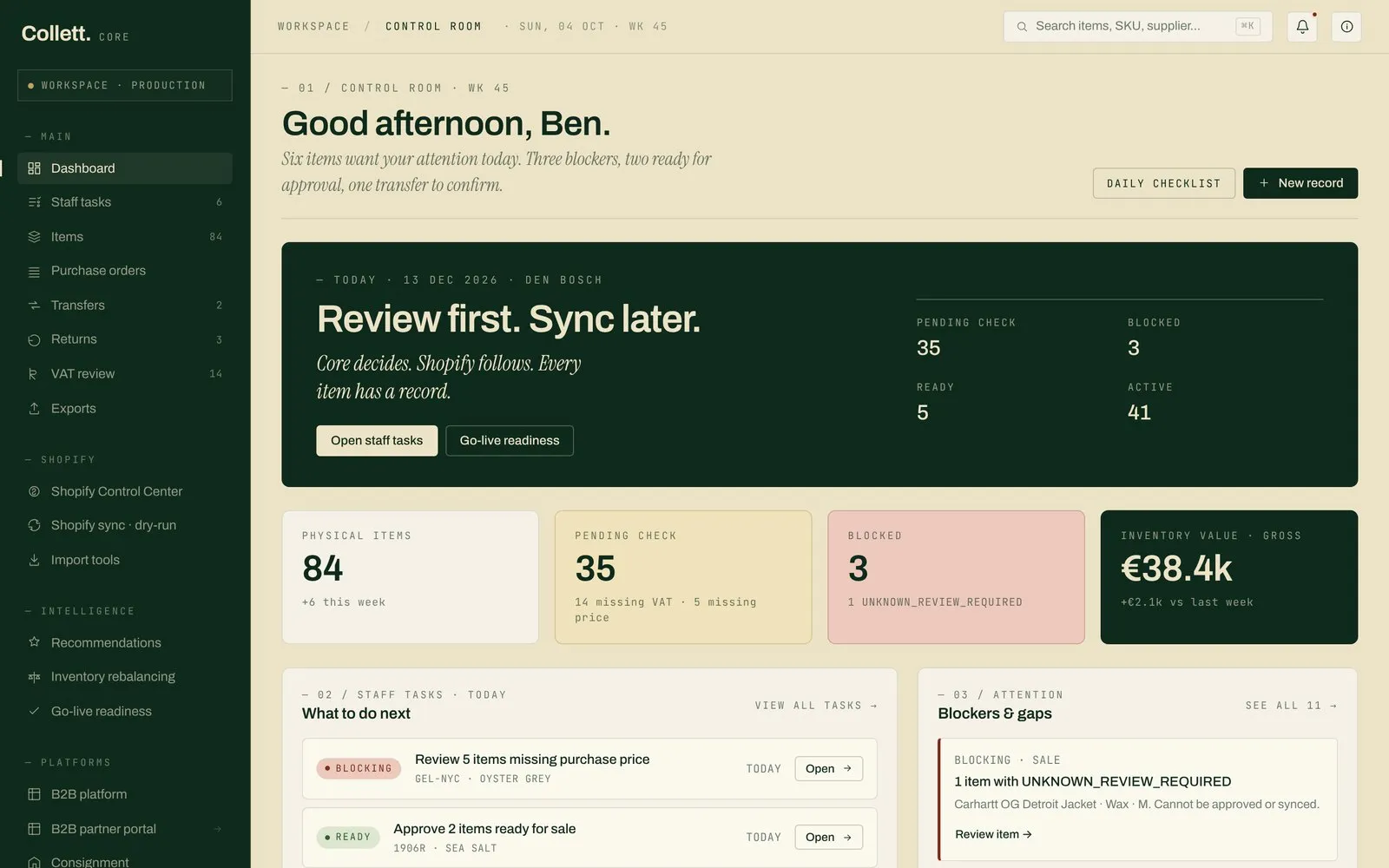
Task: Open Exports in the sidebar
Action: pyautogui.click(x=125, y=409)
